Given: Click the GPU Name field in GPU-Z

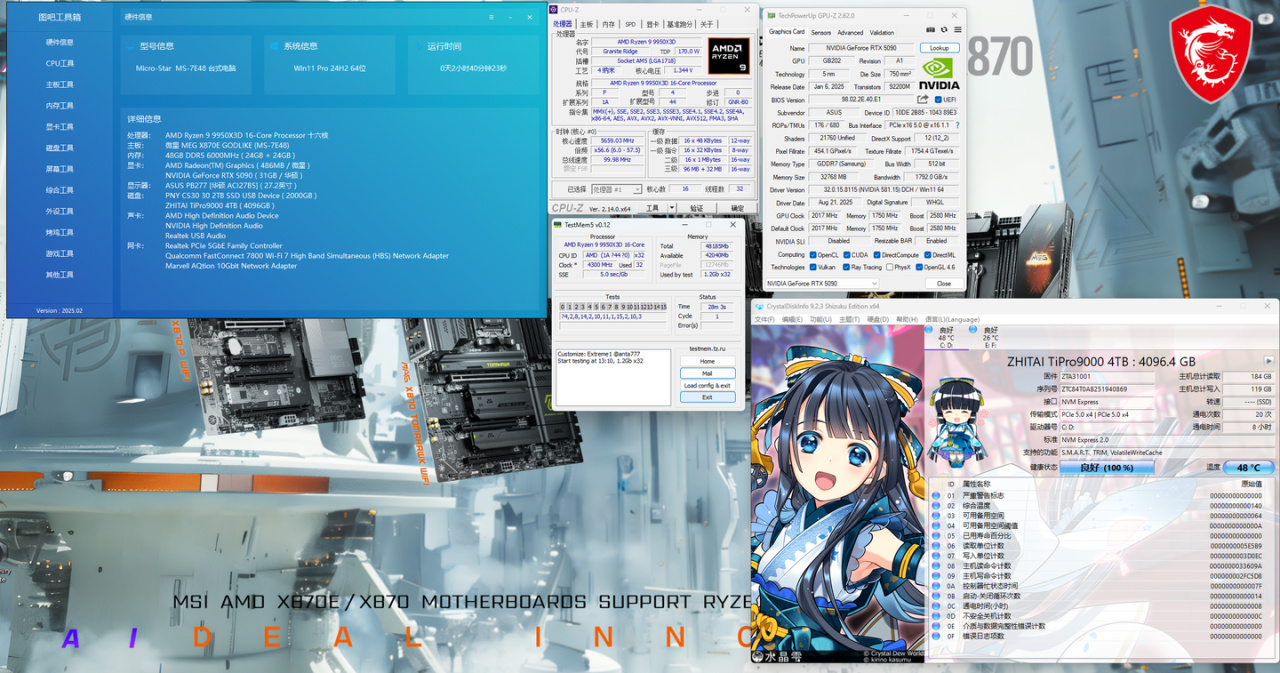Looking at the screenshot, I should coord(862,48).
